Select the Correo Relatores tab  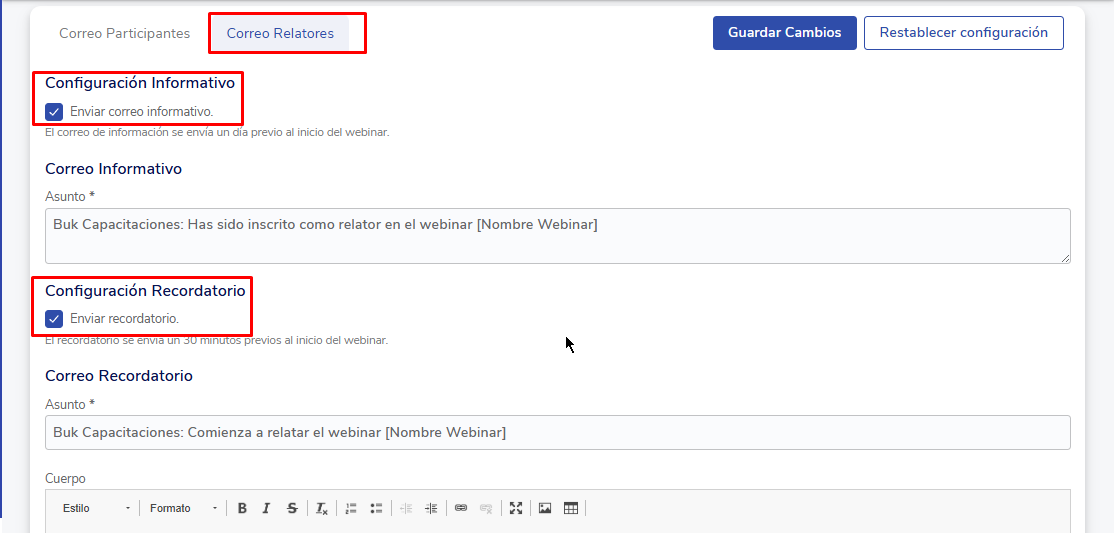[280, 33]
